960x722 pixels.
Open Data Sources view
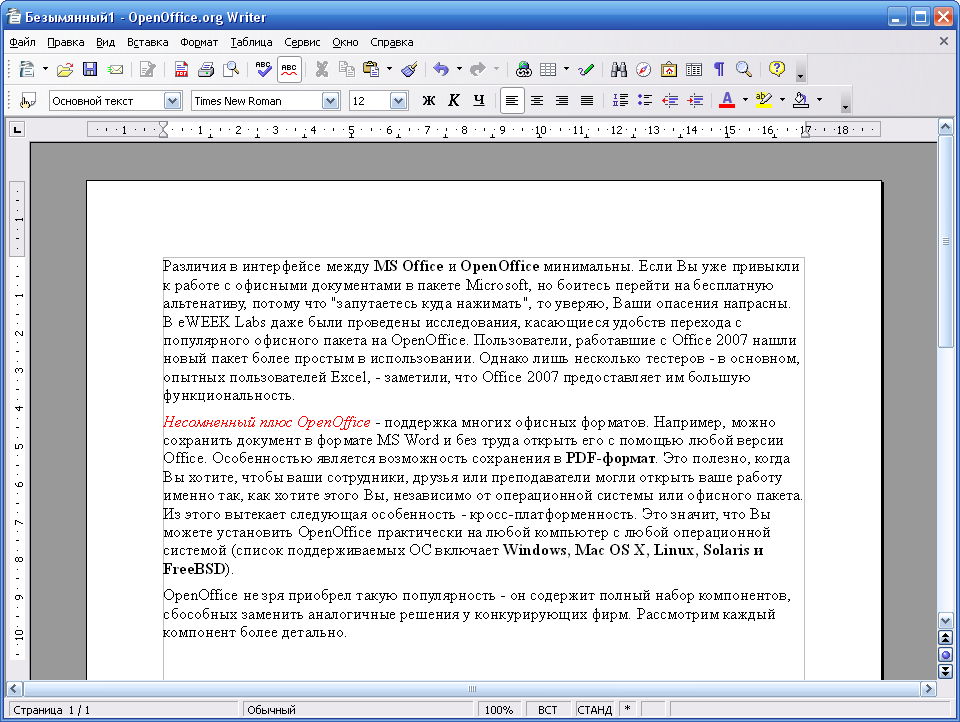click(x=694, y=69)
